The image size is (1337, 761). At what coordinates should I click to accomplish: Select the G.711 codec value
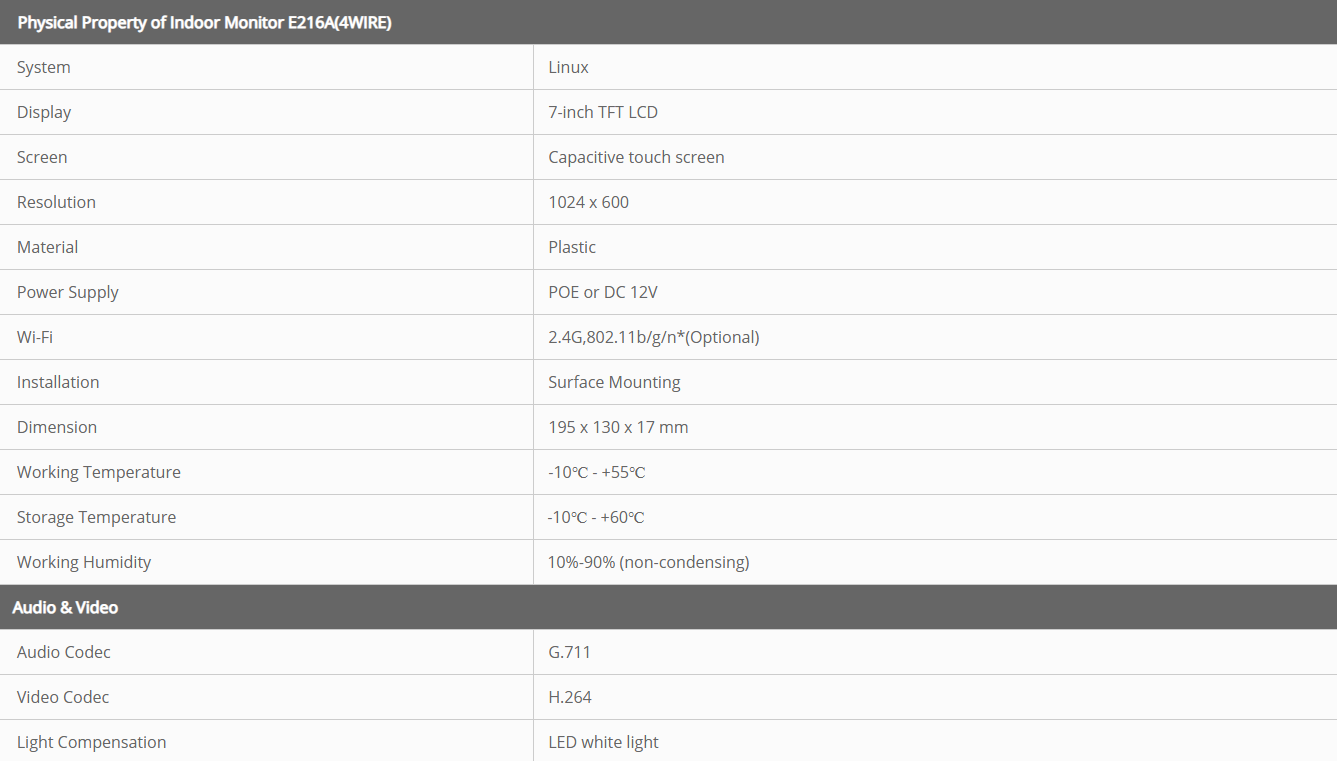pyautogui.click(x=569, y=652)
